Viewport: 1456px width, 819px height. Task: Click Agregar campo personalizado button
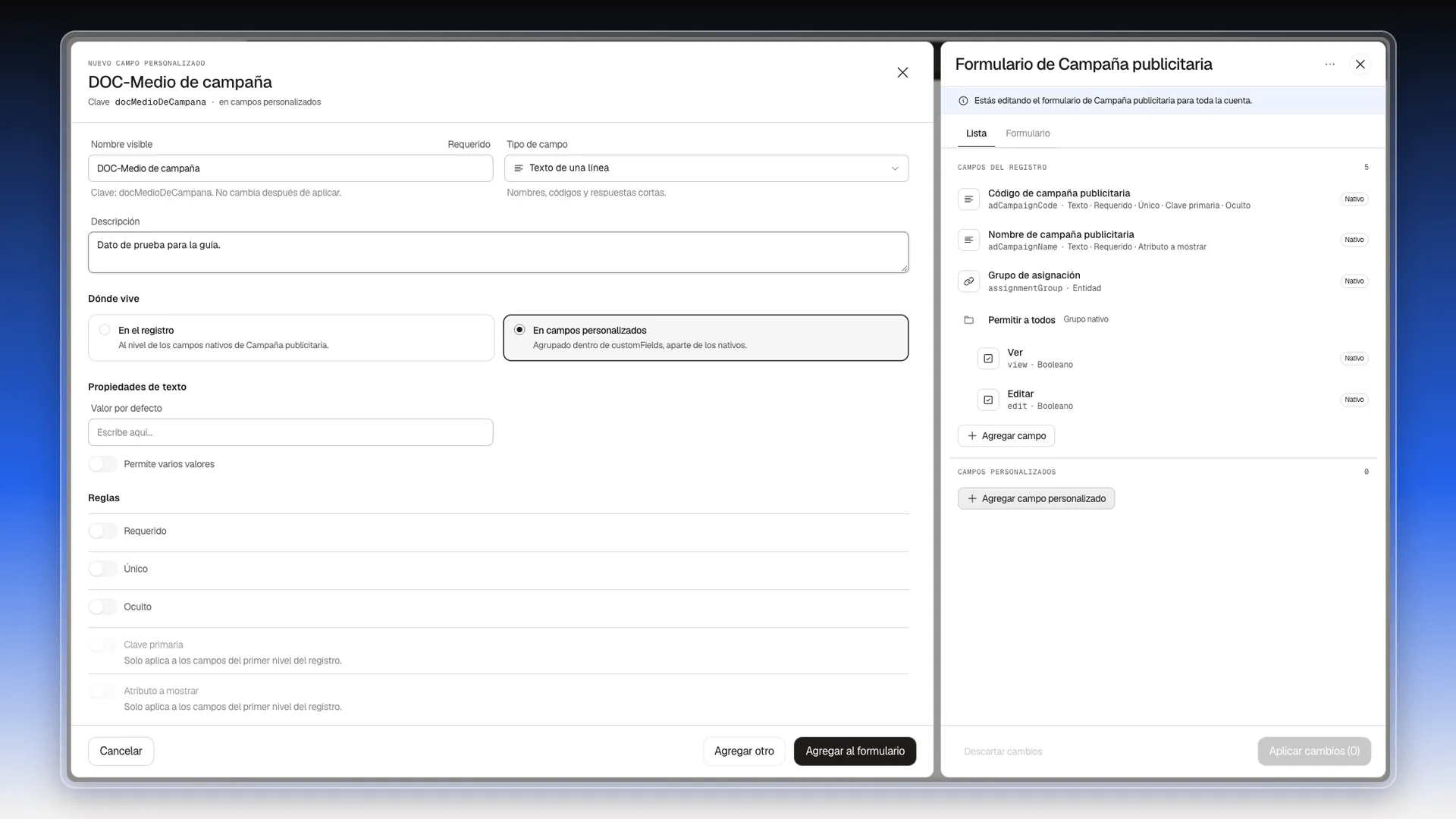pos(1036,498)
